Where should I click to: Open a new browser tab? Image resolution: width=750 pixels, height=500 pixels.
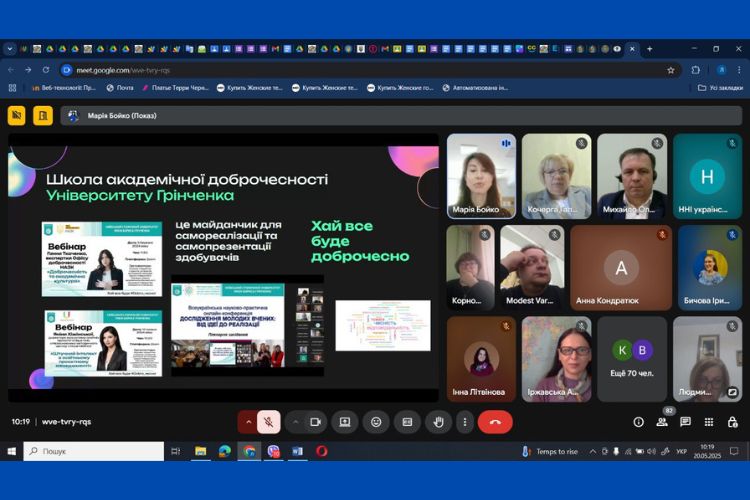(649, 49)
